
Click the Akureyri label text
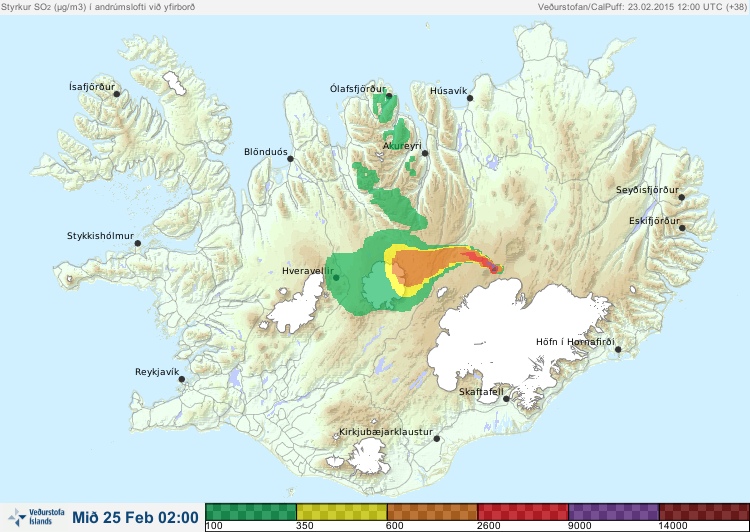(402, 146)
